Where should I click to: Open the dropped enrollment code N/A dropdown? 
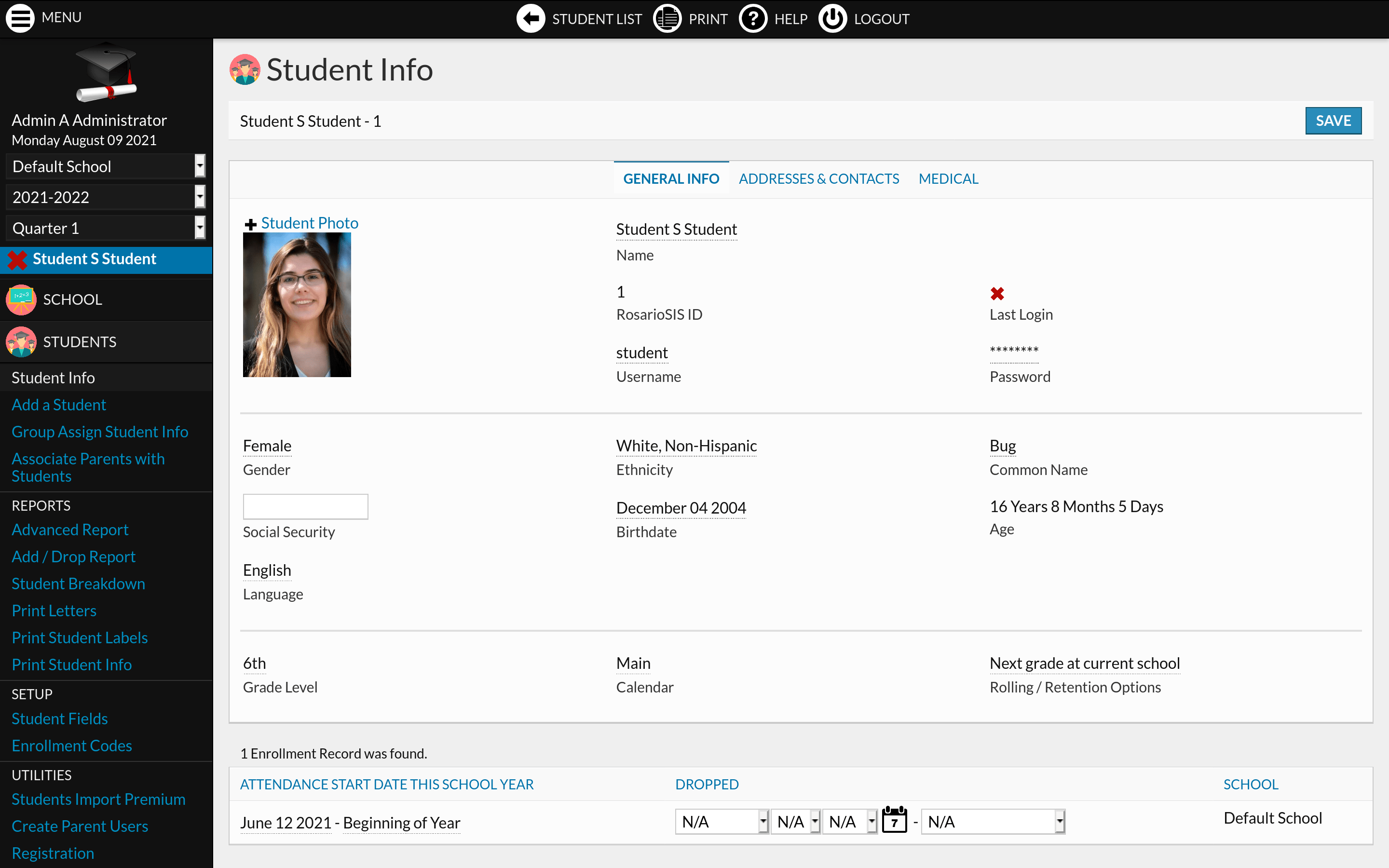pos(993,822)
